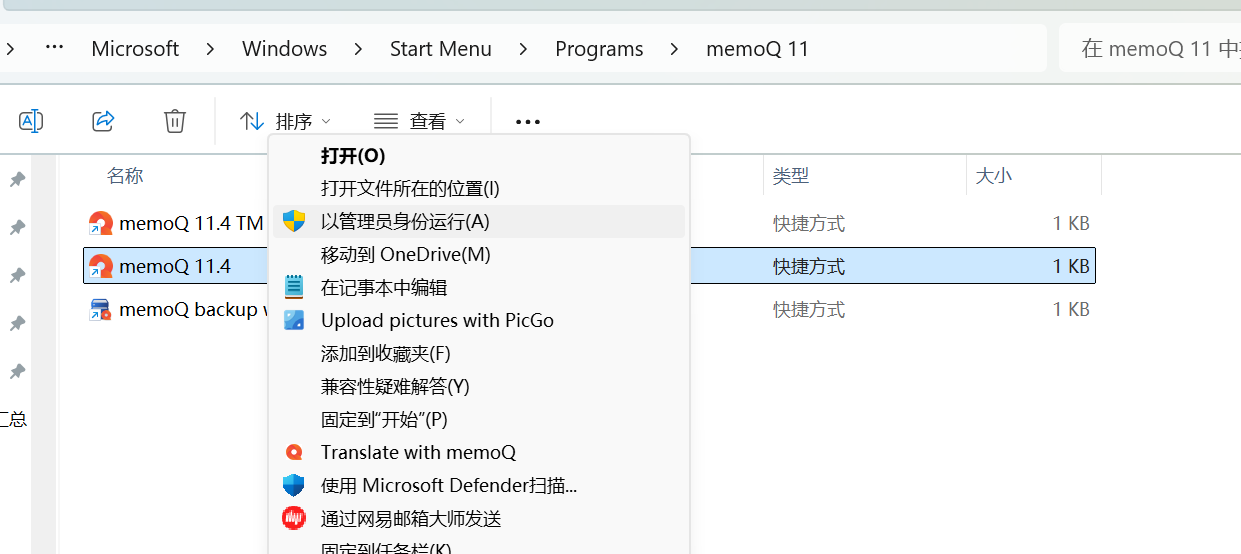
Task: Go to Windows in breadcrumb path
Action: tap(285, 48)
